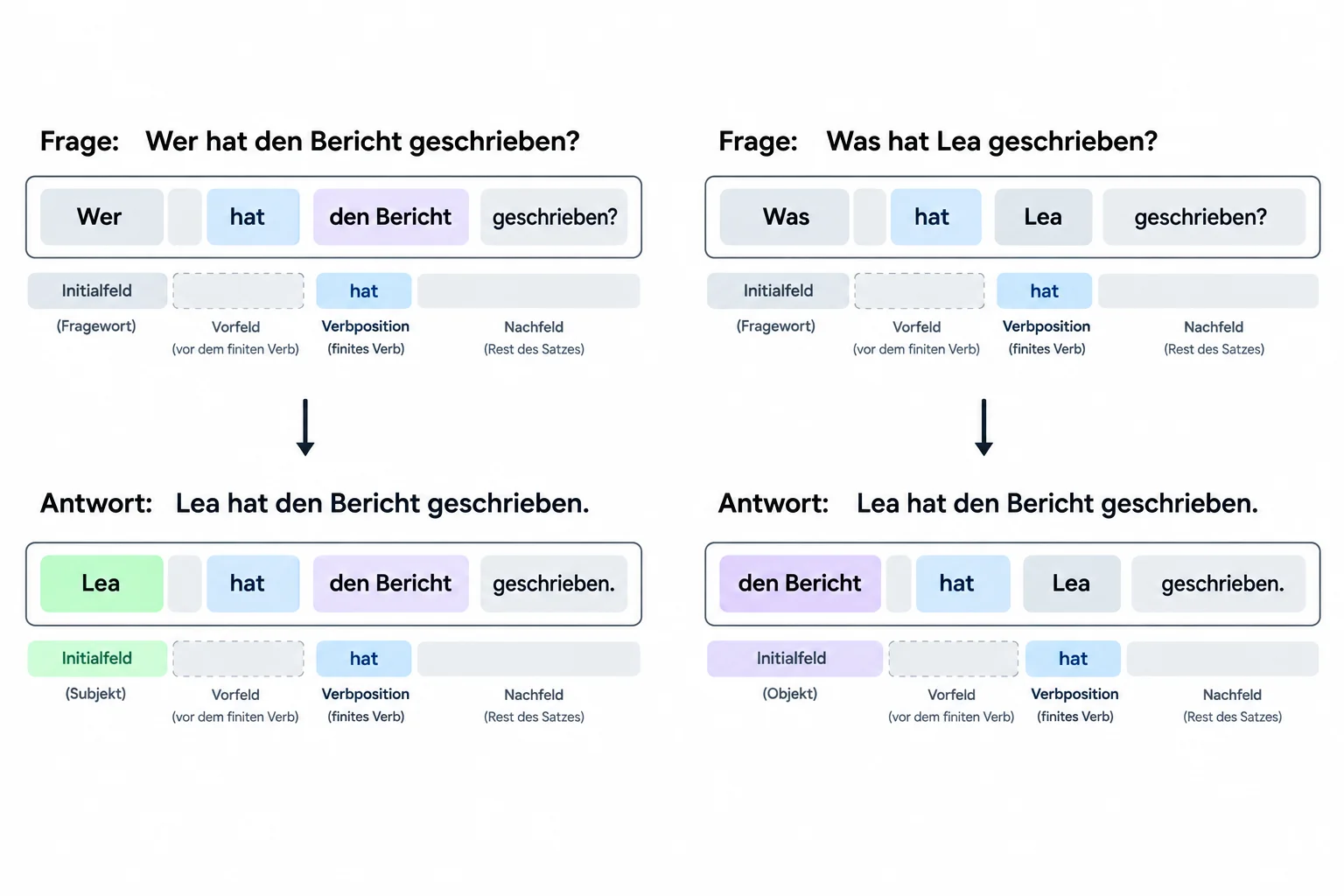This screenshot has height=896, width=1344.
Task: Click the 'Wer' question word block
Action: coord(101,217)
